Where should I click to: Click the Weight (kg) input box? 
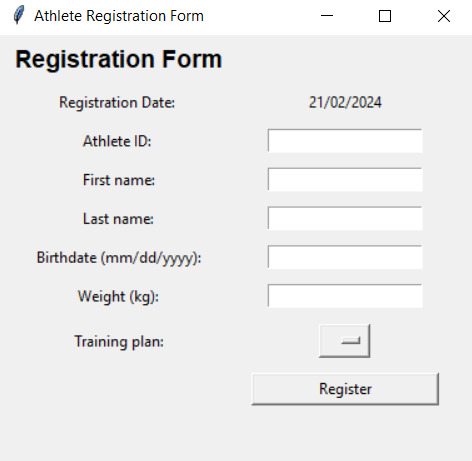(345, 296)
